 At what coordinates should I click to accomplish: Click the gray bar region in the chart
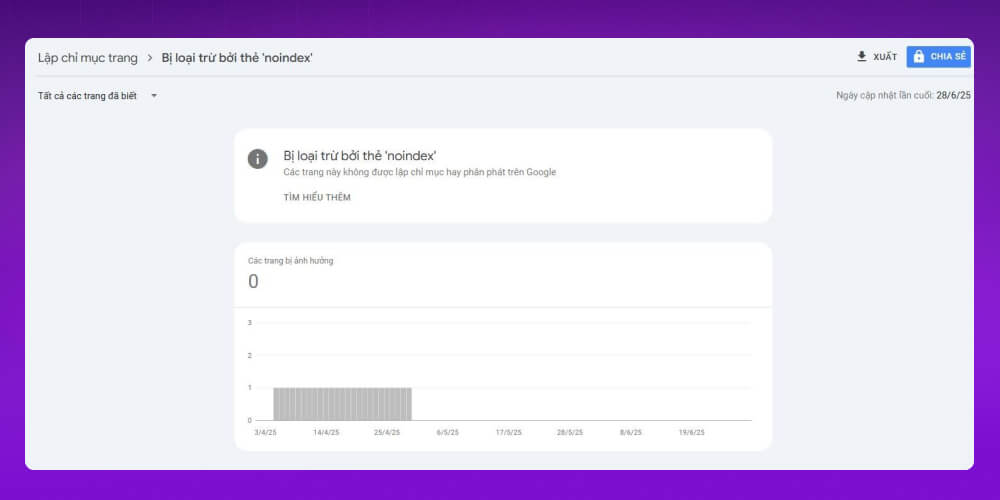coord(342,403)
